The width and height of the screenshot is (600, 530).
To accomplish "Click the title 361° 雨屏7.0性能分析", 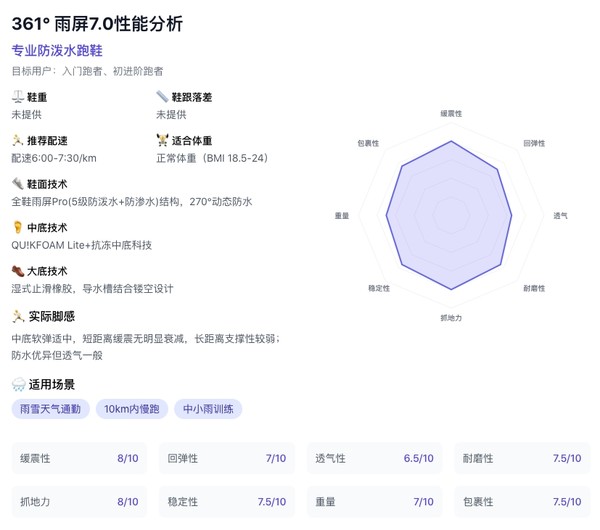I will [97, 24].
